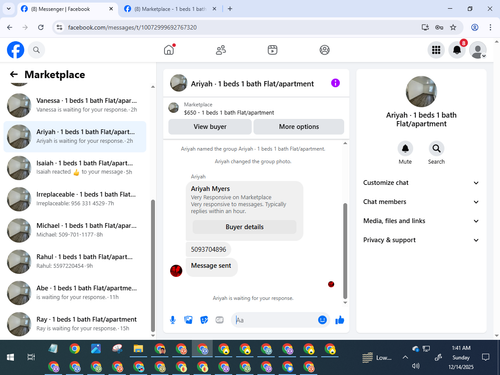Open Vanessa conversation in the list
500x375 pixels.
coord(75,105)
